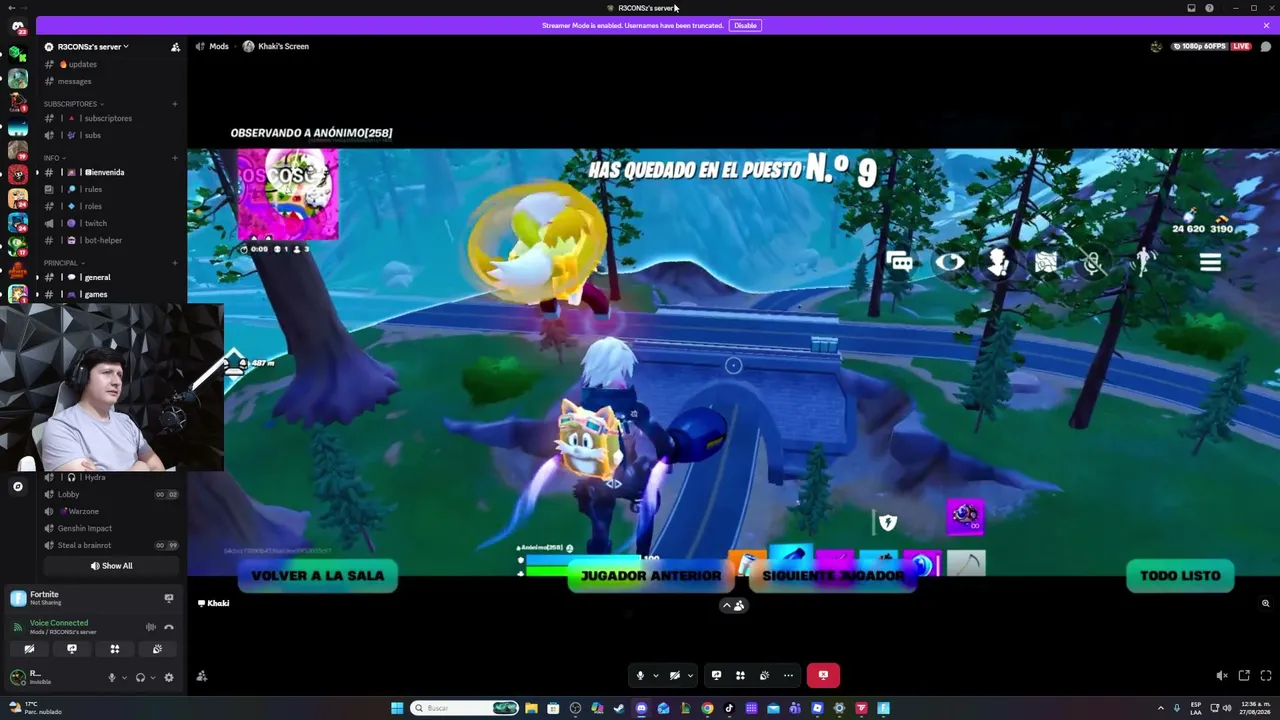Click SIGUIENTE JUGADOR button

pos(833,576)
